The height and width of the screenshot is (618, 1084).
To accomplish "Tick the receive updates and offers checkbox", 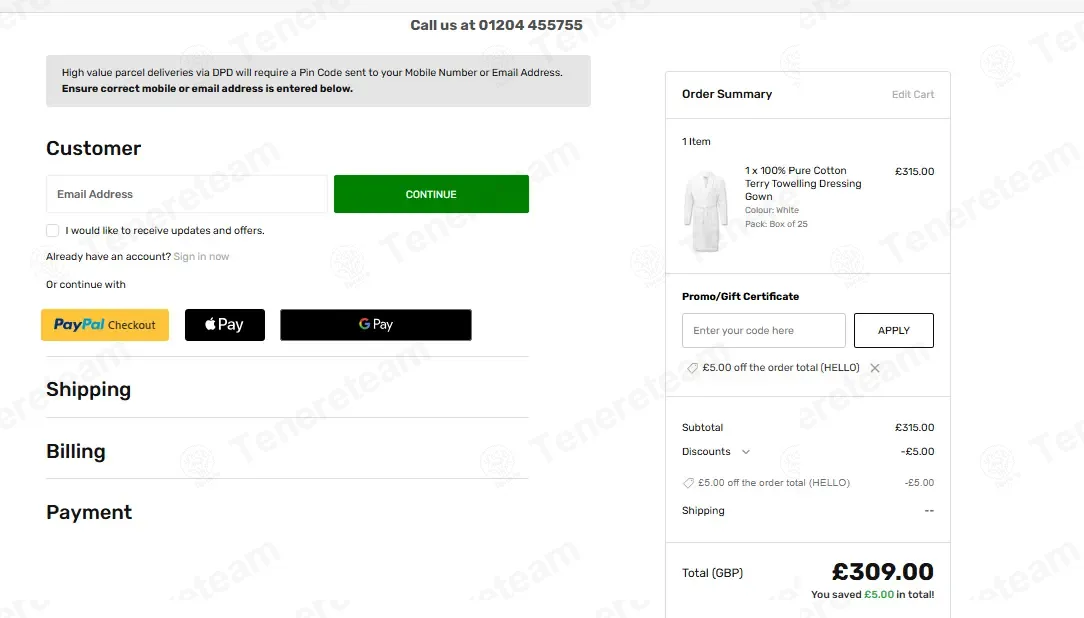I will 53,230.
